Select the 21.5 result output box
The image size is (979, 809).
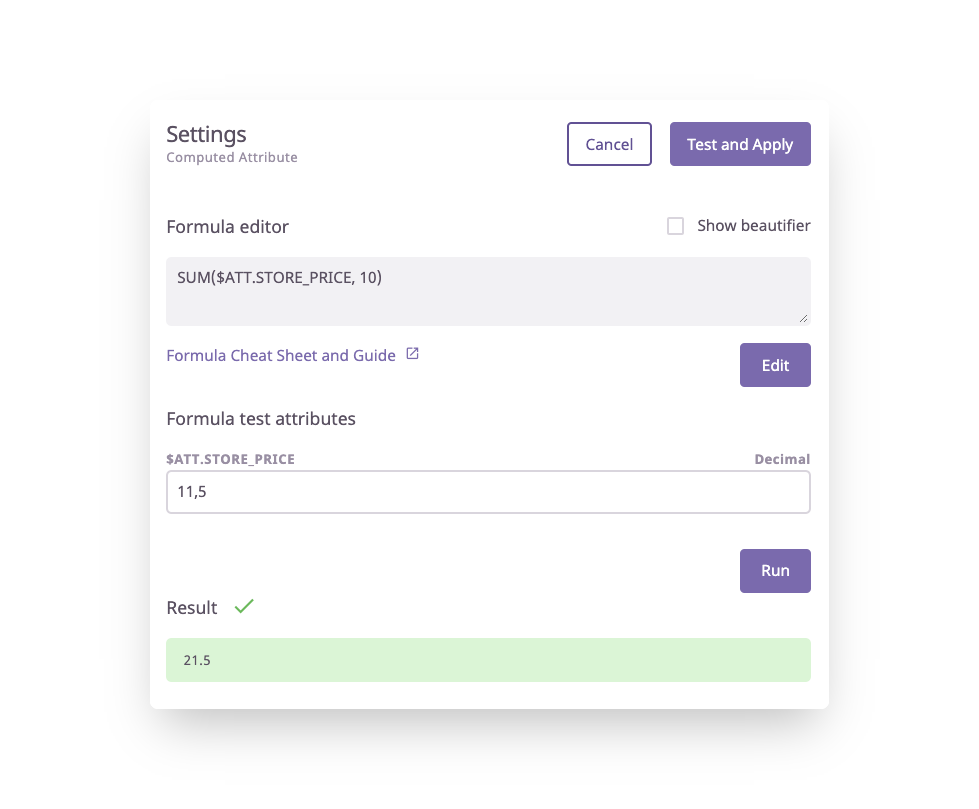click(488, 660)
